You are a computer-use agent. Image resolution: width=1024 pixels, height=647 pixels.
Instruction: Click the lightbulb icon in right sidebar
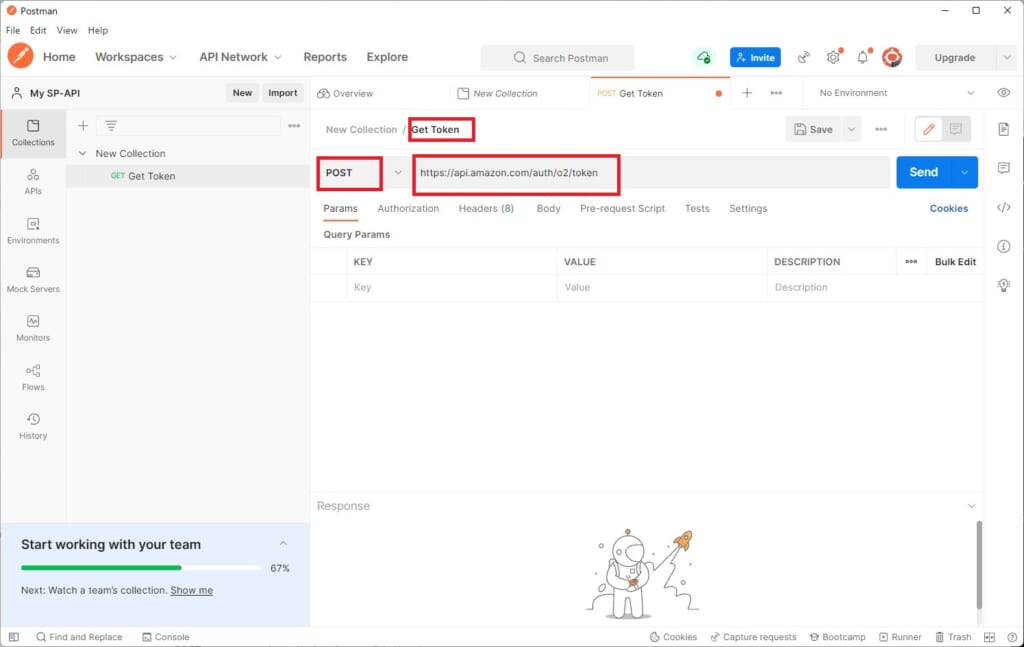(1004, 285)
